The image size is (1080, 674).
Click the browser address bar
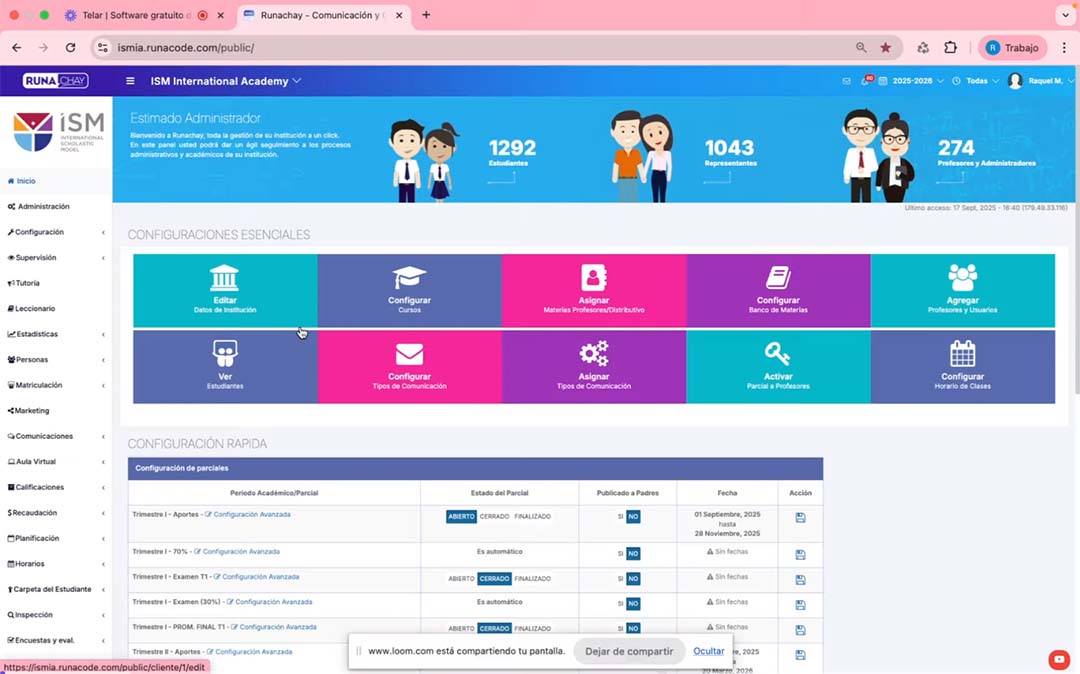tap(480, 48)
